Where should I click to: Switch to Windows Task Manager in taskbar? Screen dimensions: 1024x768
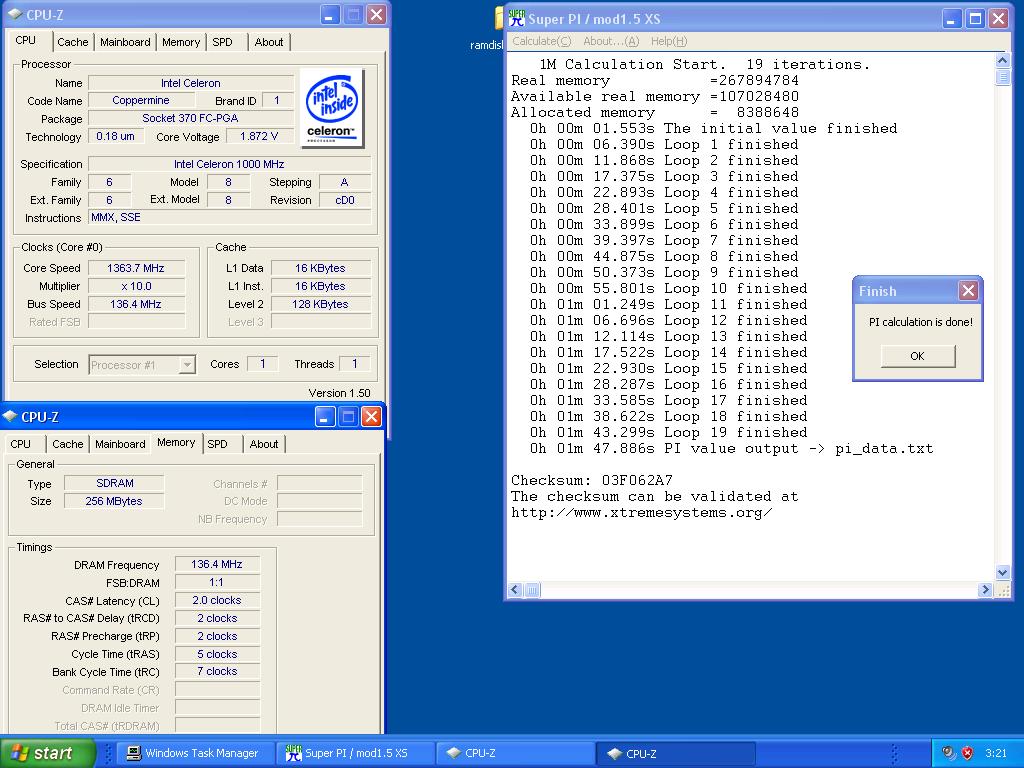pos(194,753)
